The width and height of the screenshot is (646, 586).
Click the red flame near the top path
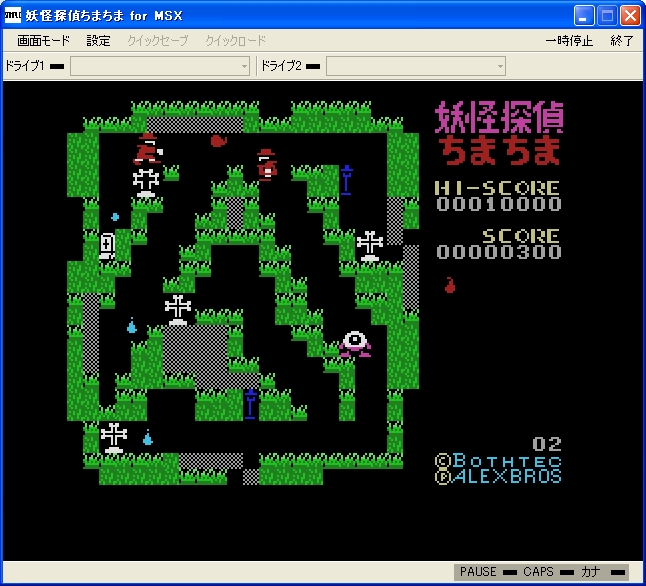point(218,141)
